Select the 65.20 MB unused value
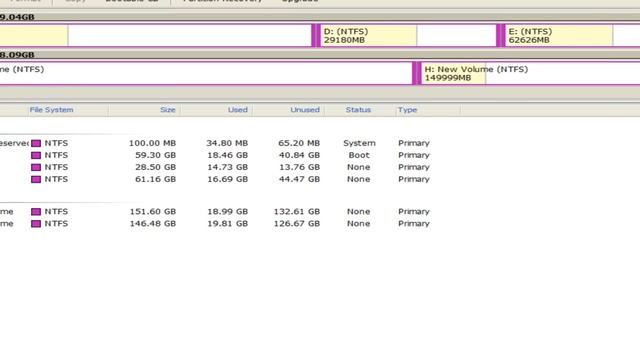Viewport: 640px width, 360px height. pyautogui.click(x=299, y=143)
